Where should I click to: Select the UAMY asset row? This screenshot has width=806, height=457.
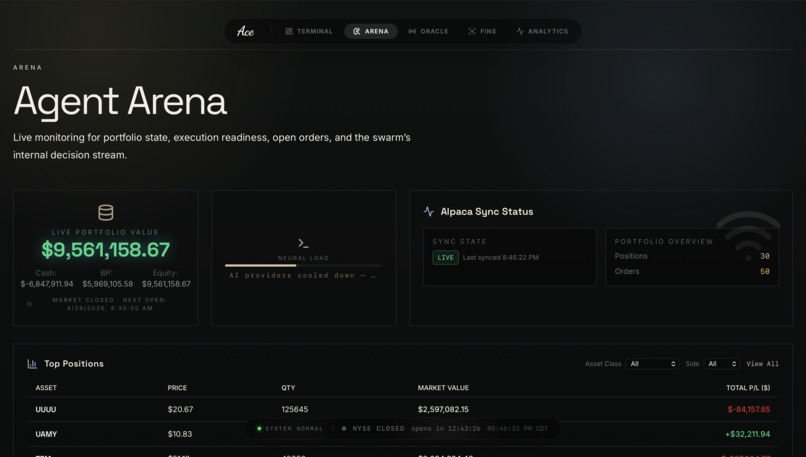[403, 434]
